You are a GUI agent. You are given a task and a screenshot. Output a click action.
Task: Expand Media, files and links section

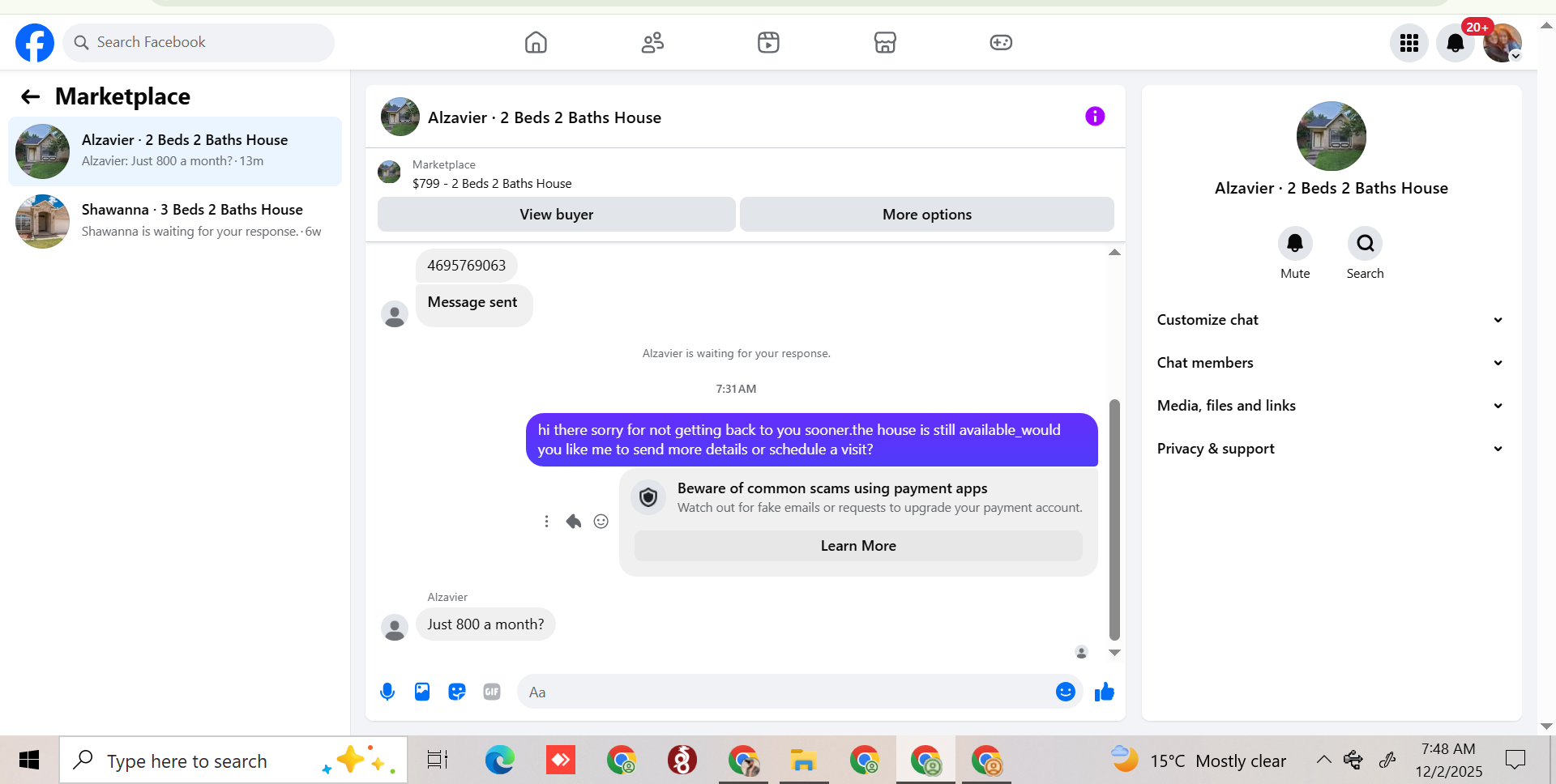tap(1331, 406)
